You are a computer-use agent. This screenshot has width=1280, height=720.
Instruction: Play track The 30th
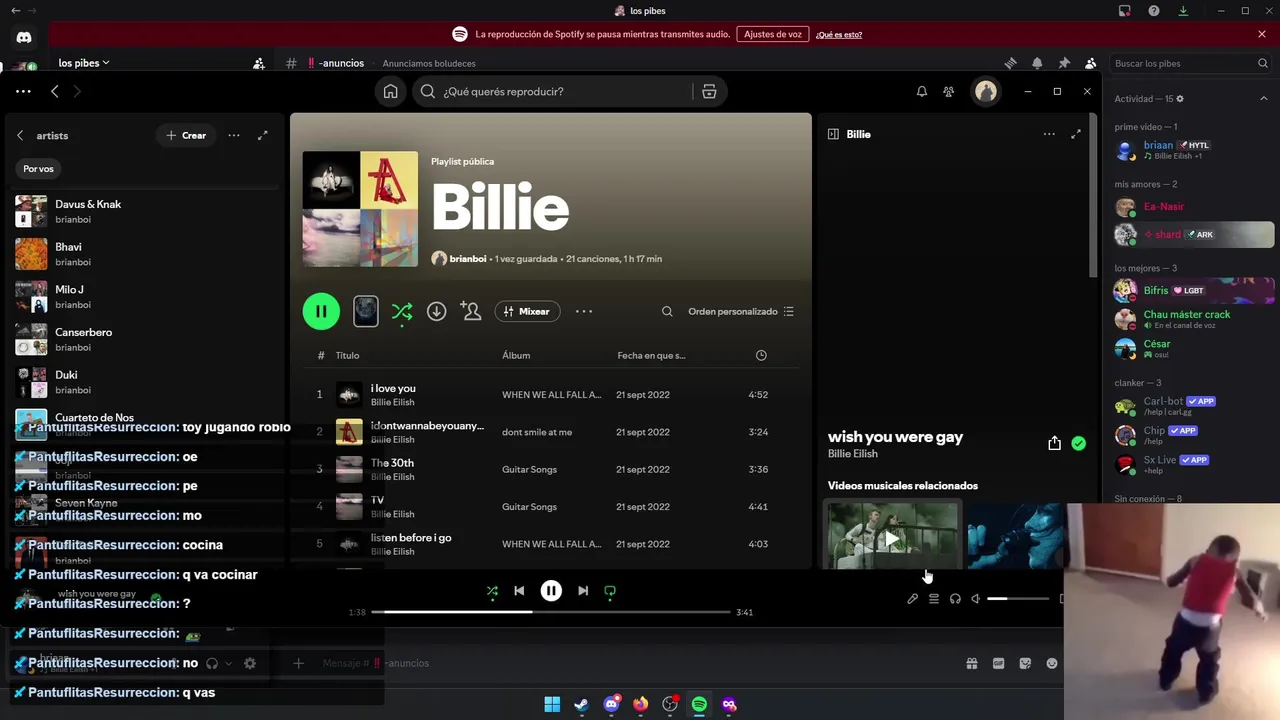point(392,463)
